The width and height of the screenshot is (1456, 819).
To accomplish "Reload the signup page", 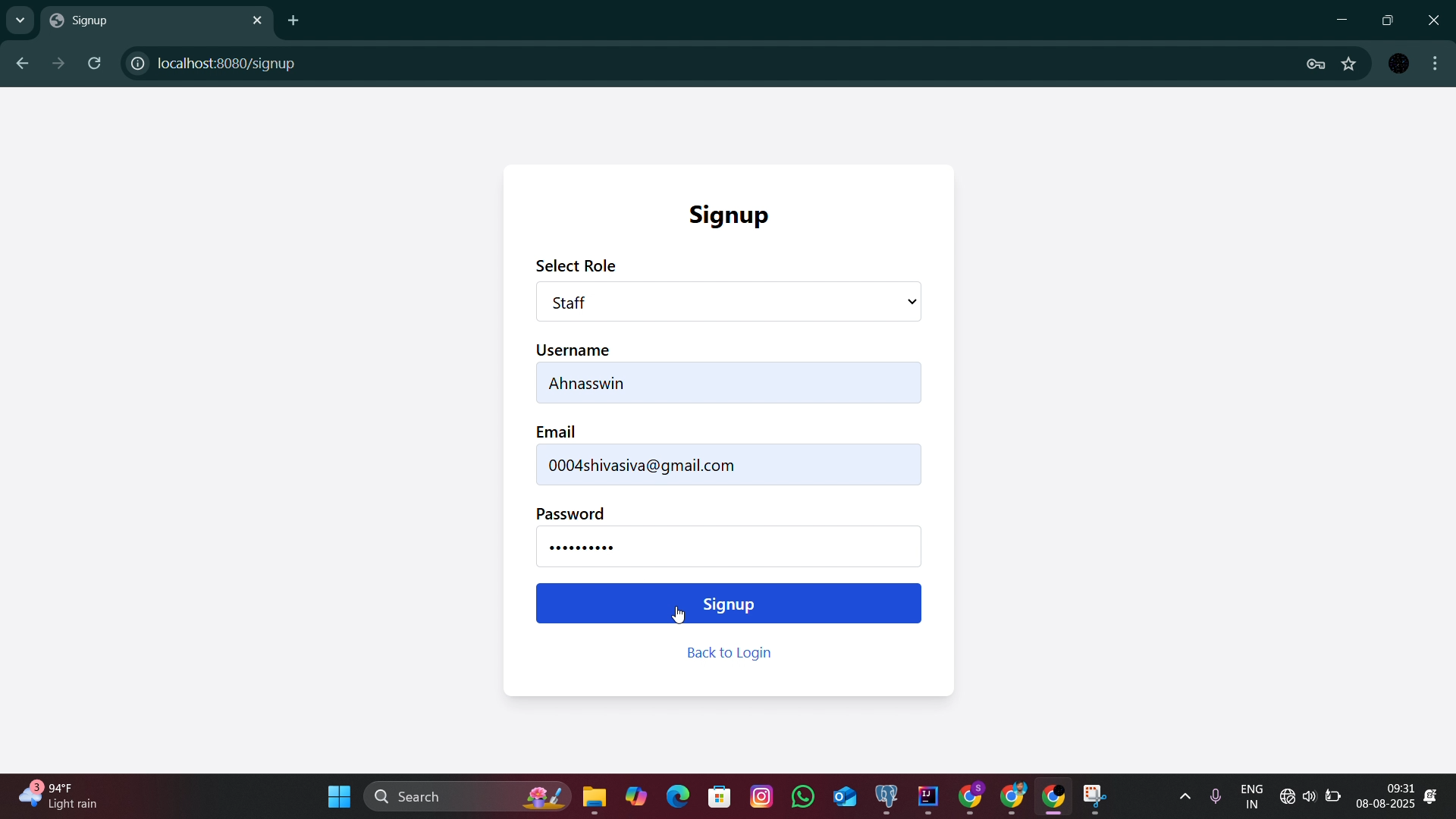I will (x=95, y=64).
